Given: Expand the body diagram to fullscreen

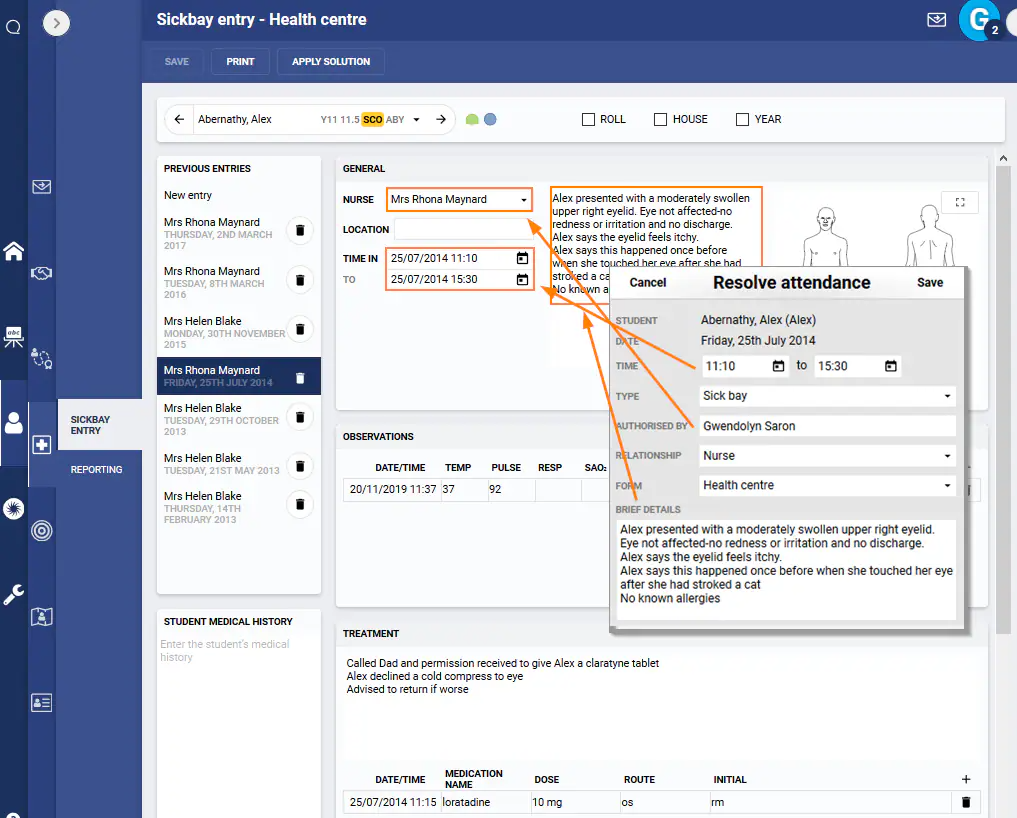Looking at the screenshot, I should tap(960, 202).
